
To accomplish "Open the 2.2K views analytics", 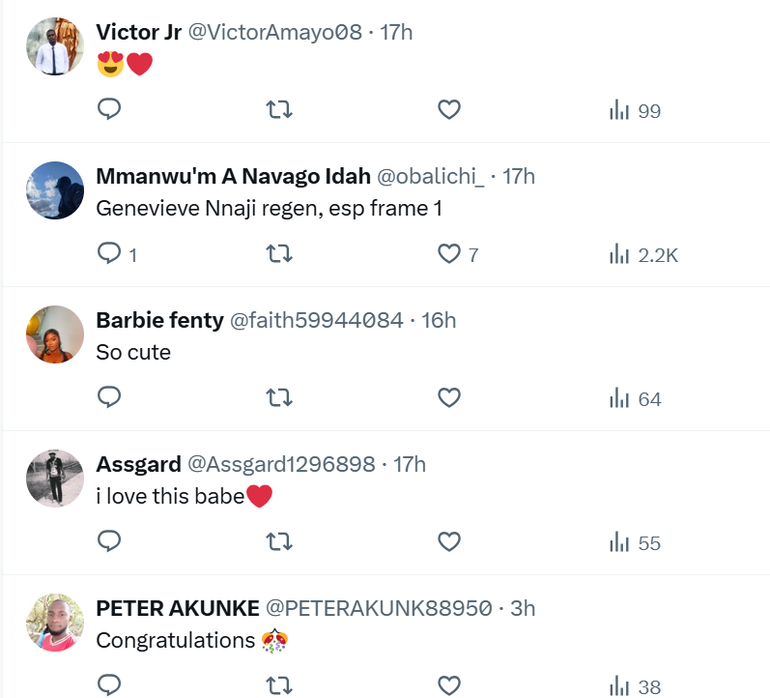I will [x=643, y=255].
